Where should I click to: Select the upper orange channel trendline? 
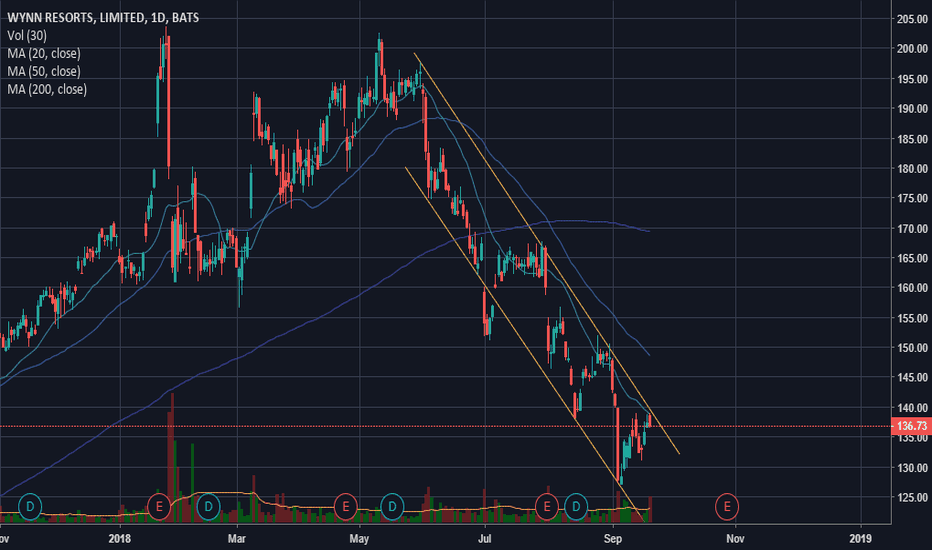coord(547,254)
